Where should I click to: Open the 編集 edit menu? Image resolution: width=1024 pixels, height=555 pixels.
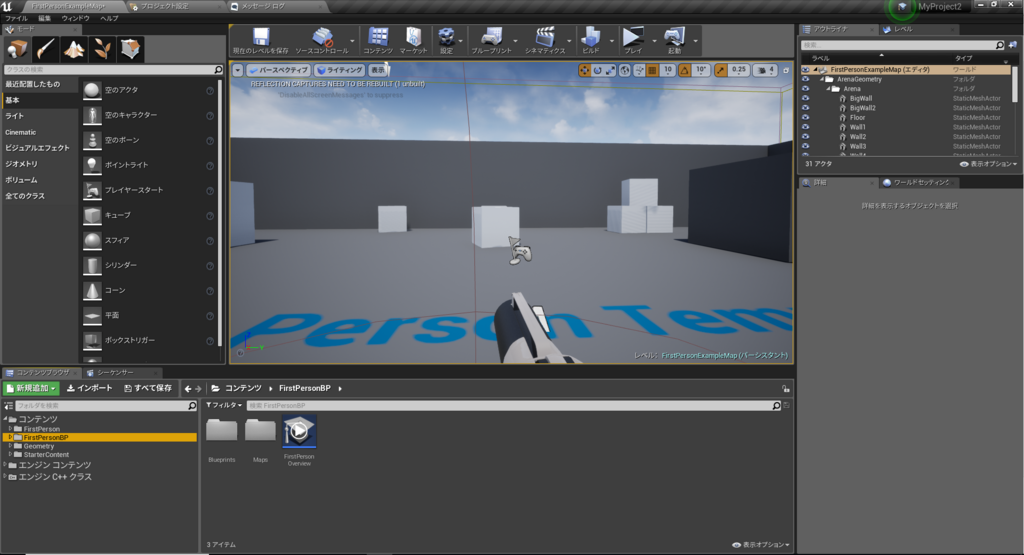pyautogui.click(x=44, y=18)
